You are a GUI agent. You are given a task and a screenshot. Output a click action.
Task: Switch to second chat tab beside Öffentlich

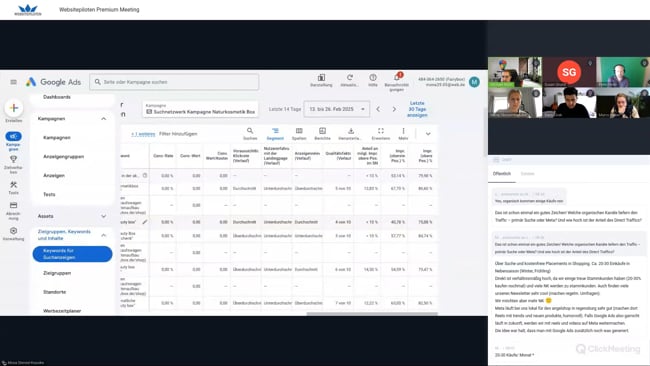[x=528, y=174]
